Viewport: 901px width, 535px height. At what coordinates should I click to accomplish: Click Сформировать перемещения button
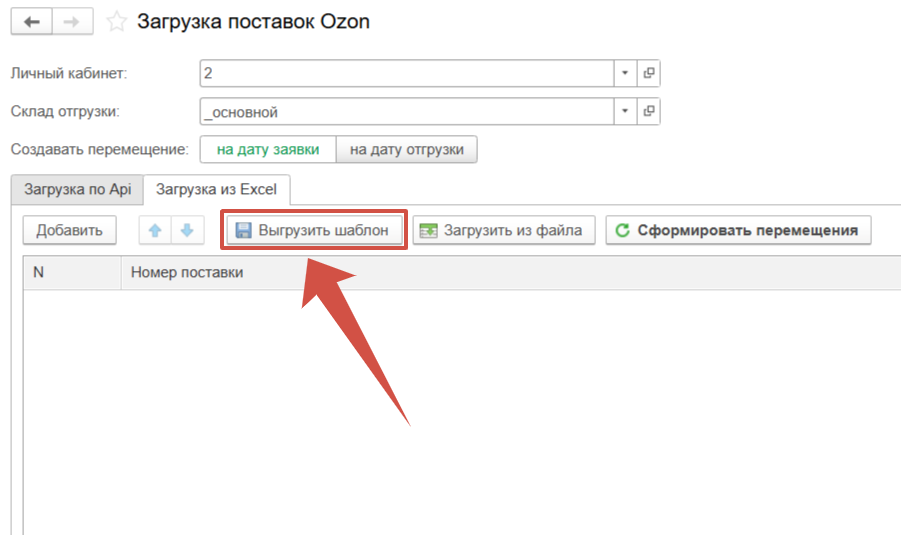tap(738, 230)
